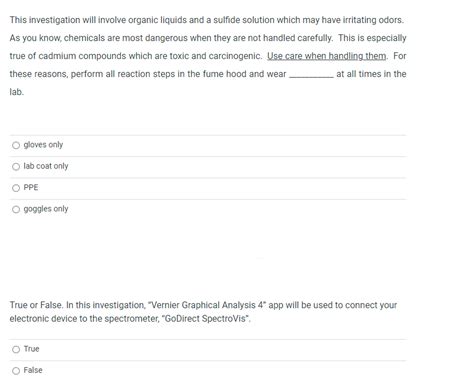Click the 'lab coat only' answer label

coord(46,166)
